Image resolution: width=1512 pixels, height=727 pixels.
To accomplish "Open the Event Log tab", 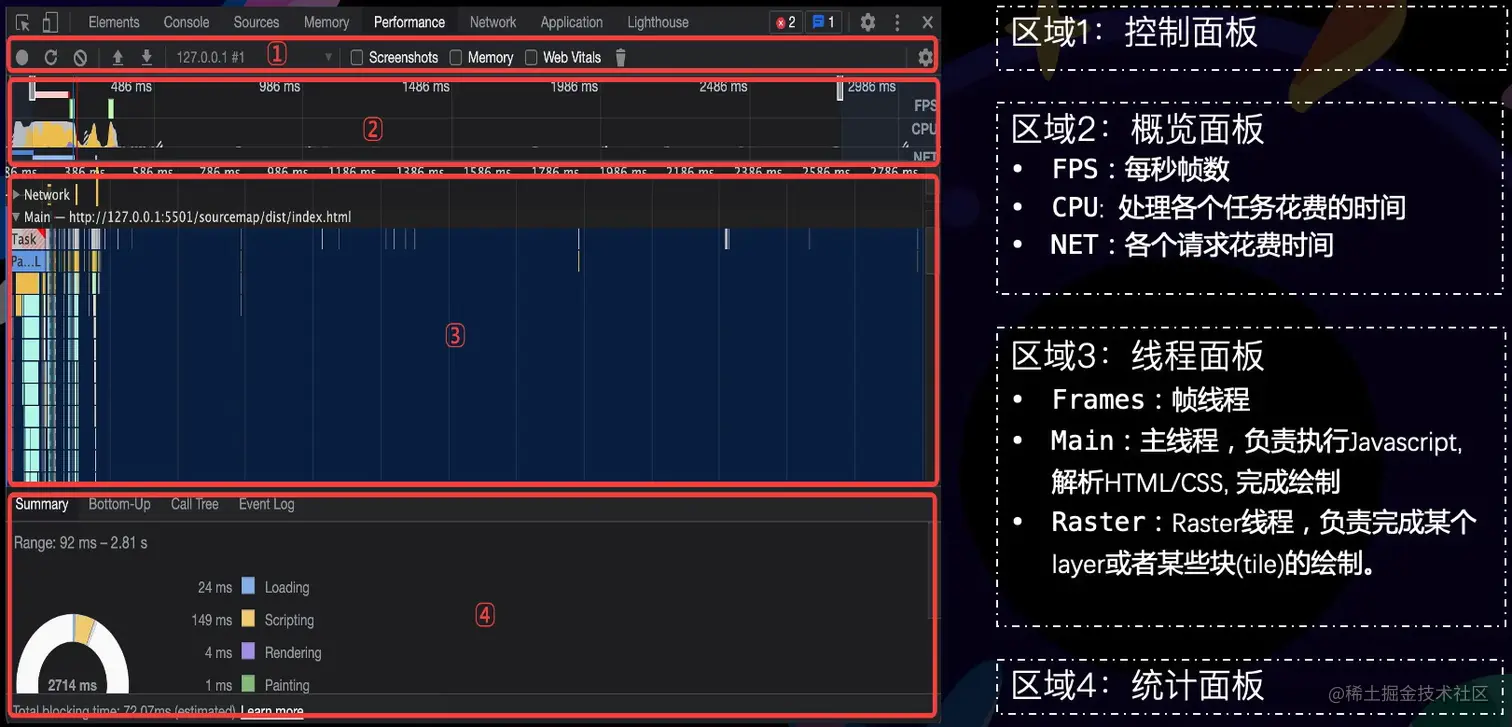I will pos(266,504).
